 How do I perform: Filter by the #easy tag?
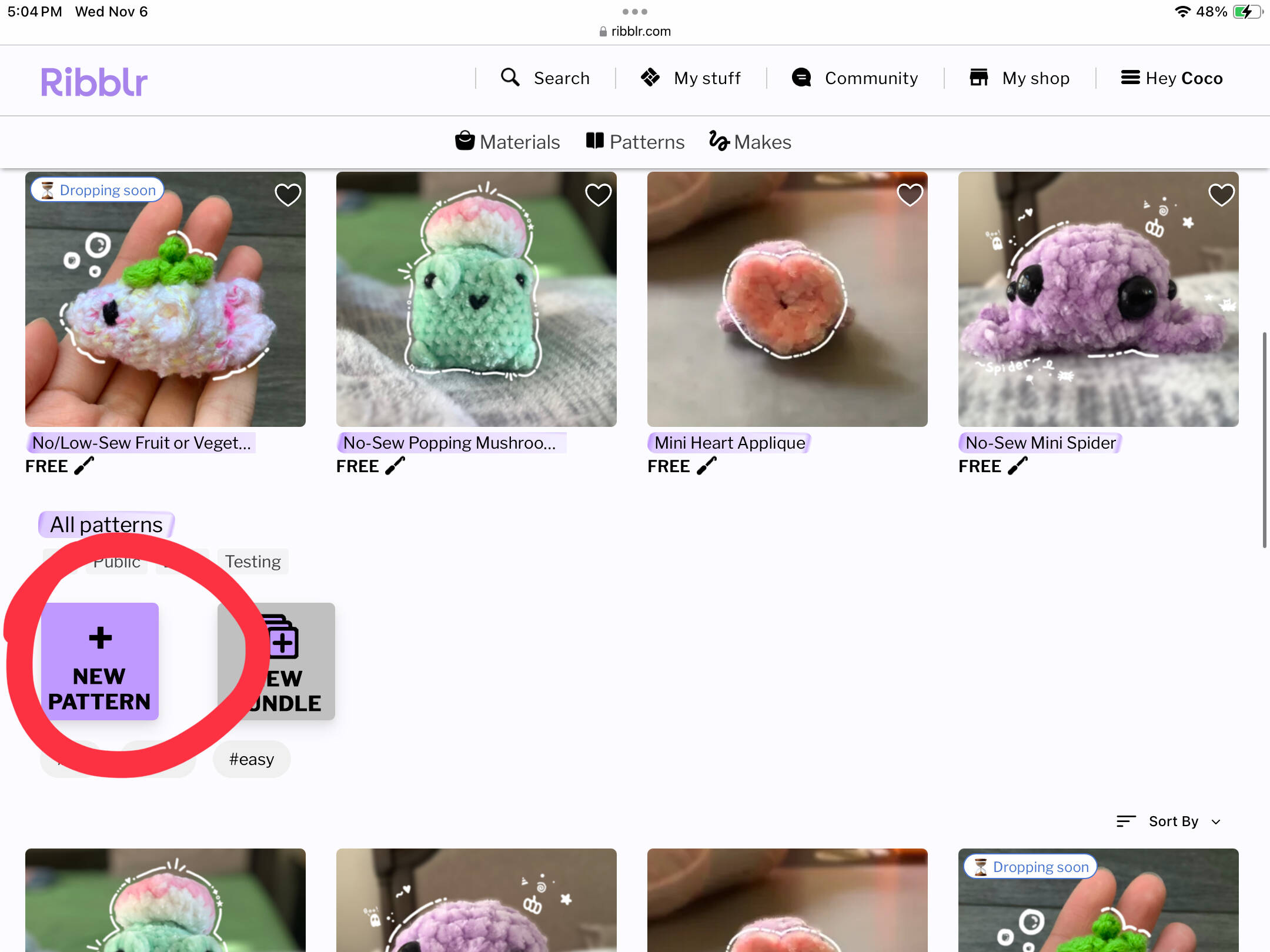(x=252, y=759)
